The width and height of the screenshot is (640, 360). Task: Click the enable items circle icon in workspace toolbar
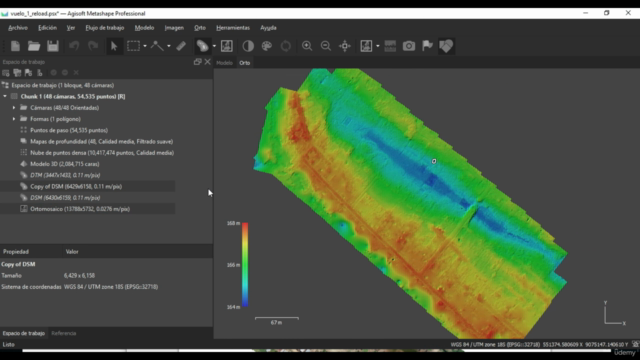pos(53,73)
